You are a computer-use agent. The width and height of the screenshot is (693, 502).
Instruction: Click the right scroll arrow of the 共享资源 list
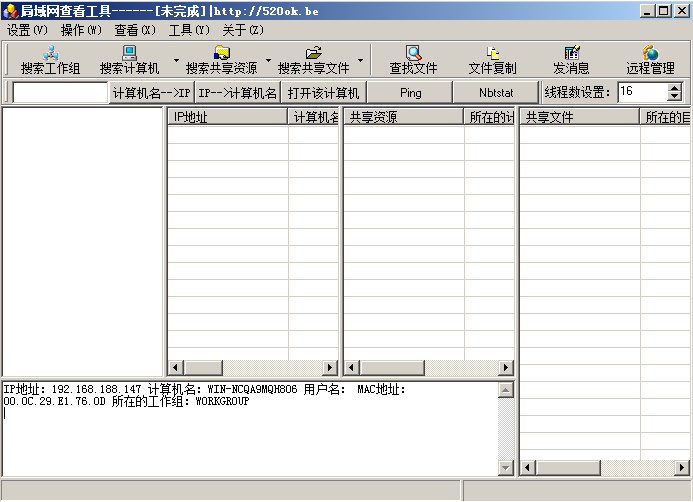(506, 367)
